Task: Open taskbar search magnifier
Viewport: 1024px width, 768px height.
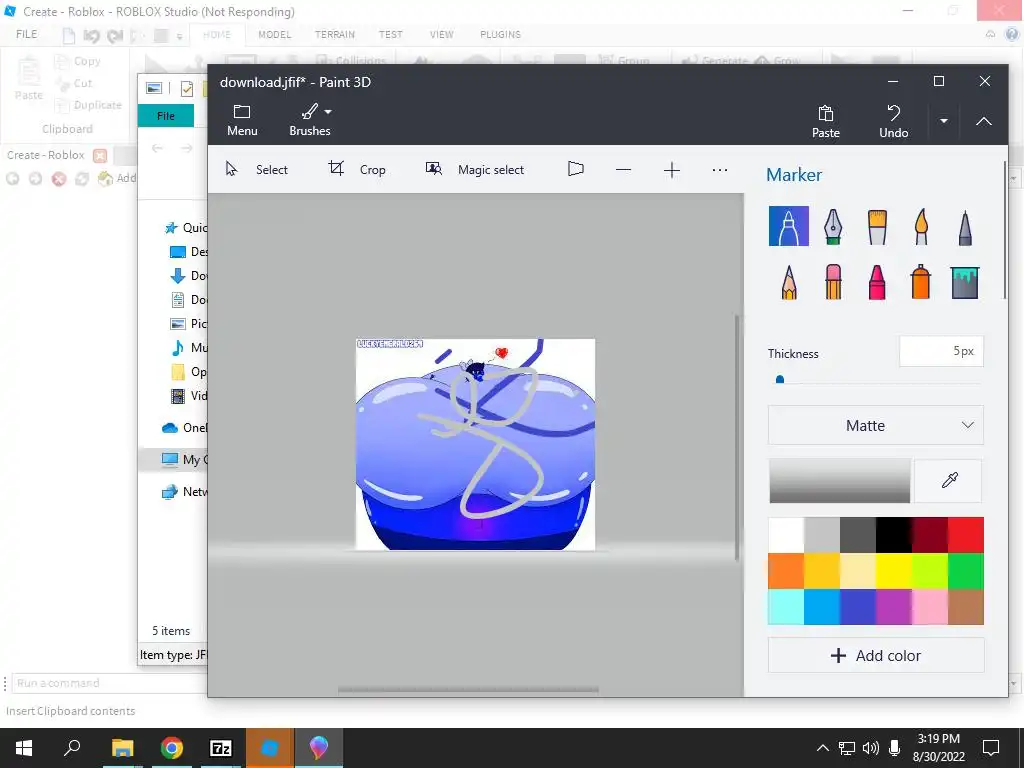Action: point(72,748)
